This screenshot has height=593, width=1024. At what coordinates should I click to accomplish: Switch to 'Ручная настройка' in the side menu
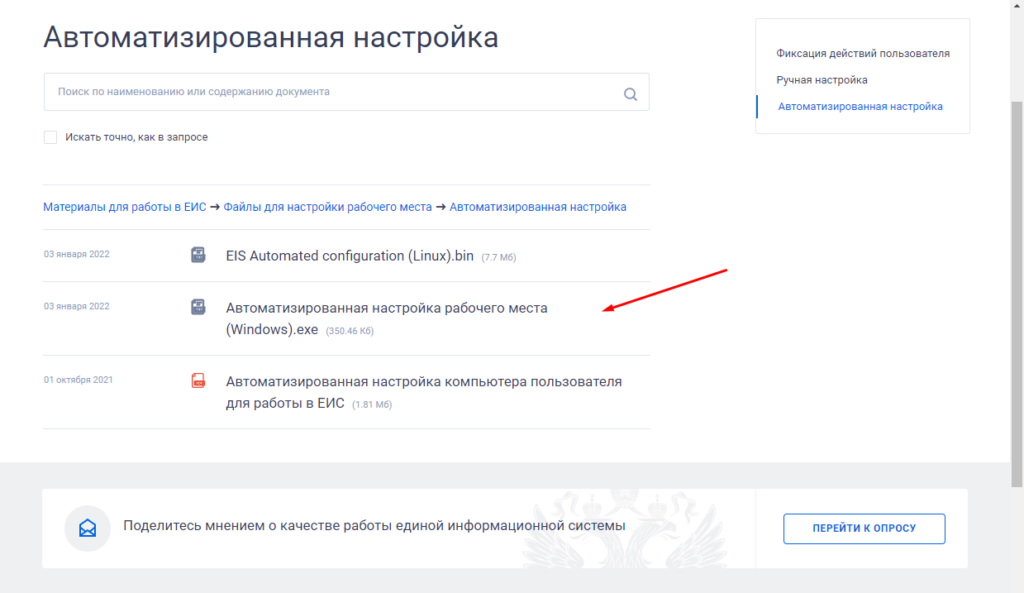822,79
